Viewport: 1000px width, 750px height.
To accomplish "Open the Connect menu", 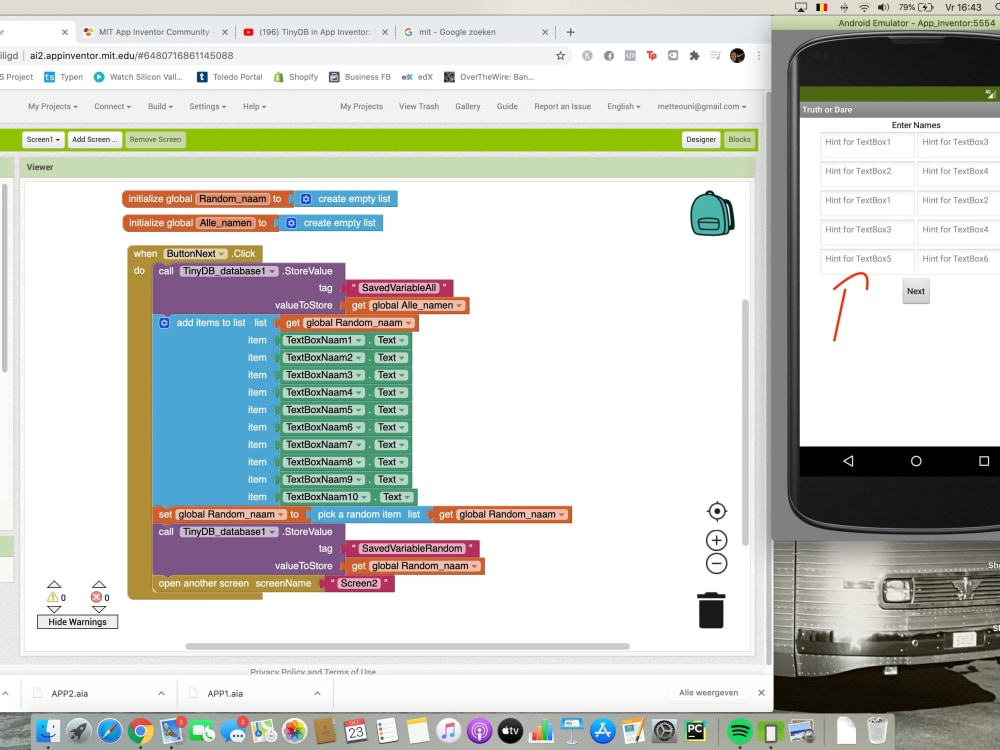I will (x=112, y=107).
